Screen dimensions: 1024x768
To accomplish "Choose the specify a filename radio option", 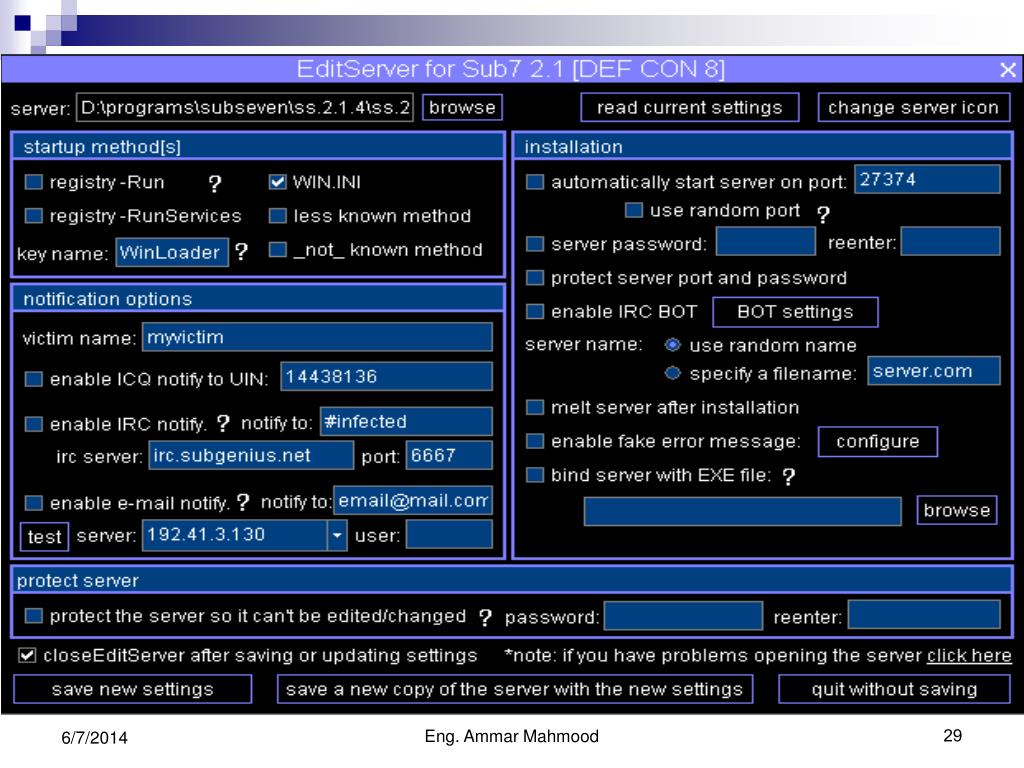I will [672, 373].
